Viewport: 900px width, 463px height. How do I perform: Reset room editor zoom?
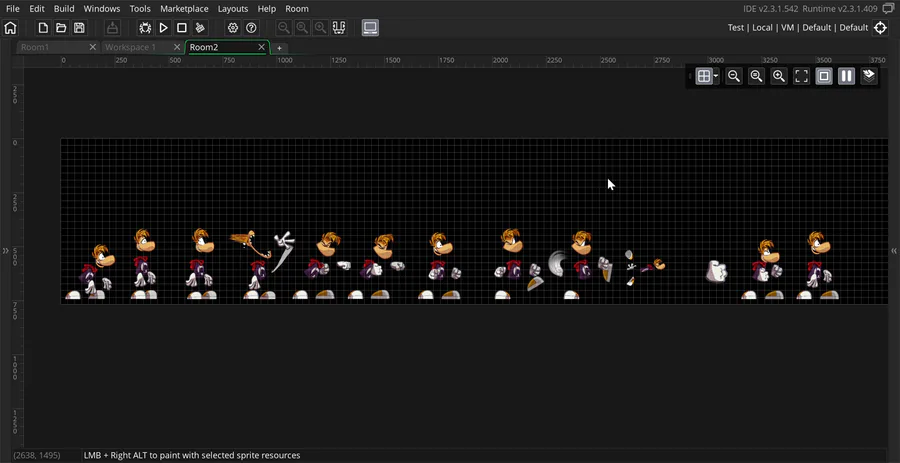point(757,76)
